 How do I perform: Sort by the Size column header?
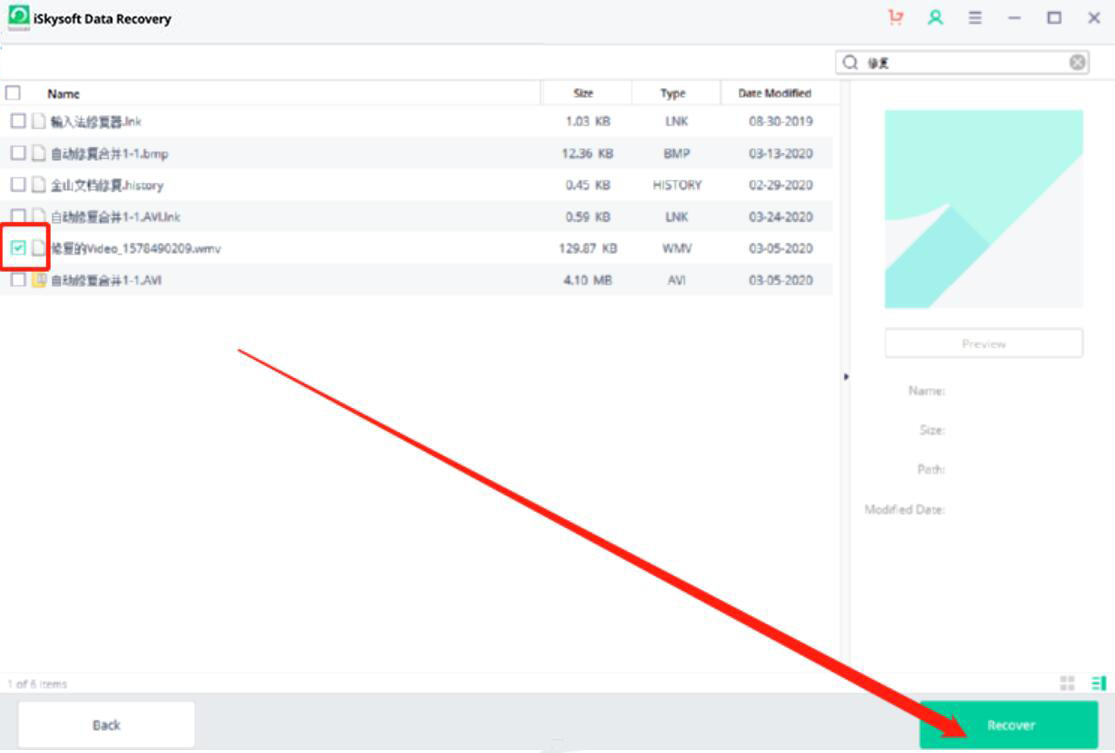point(583,93)
